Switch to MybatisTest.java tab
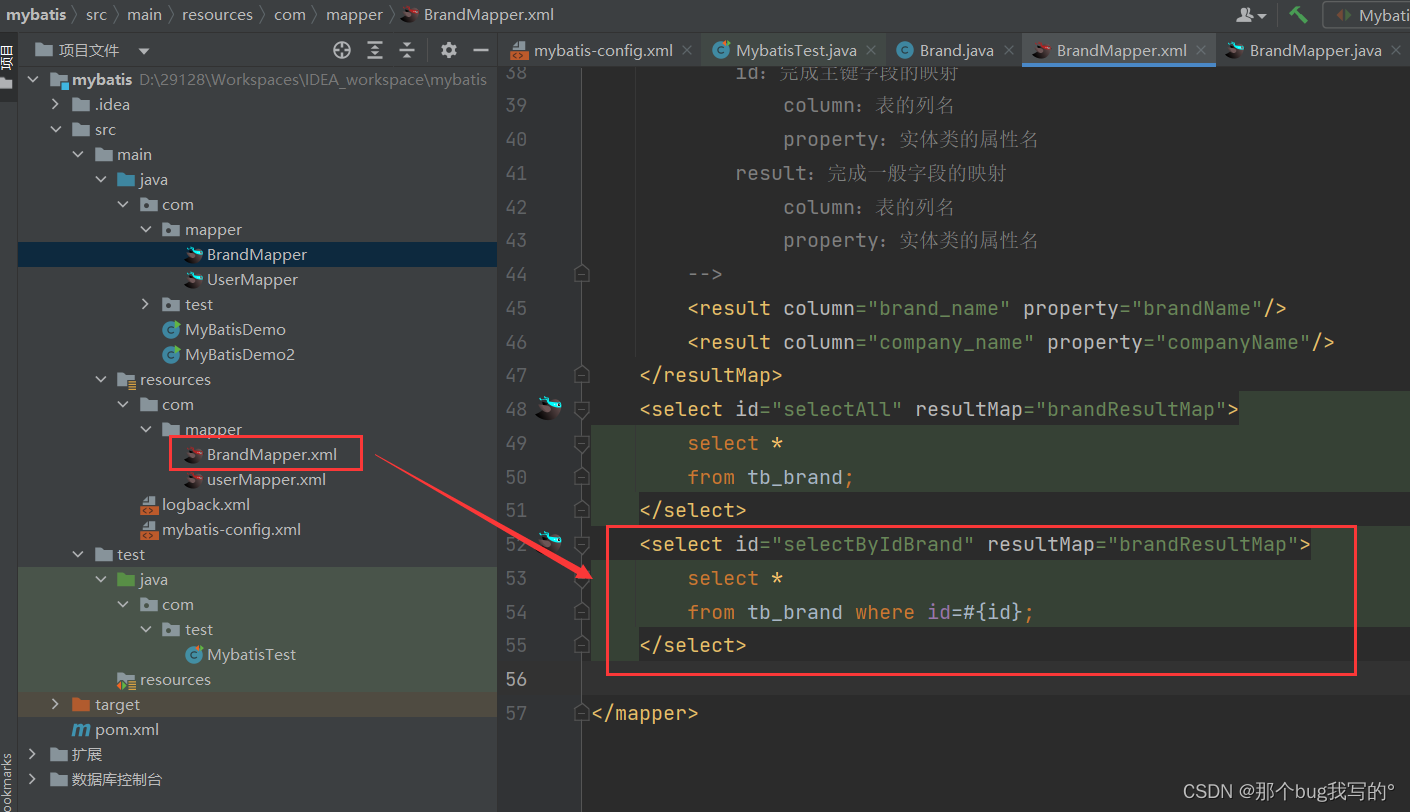Image resolution: width=1410 pixels, height=812 pixels. (796, 50)
